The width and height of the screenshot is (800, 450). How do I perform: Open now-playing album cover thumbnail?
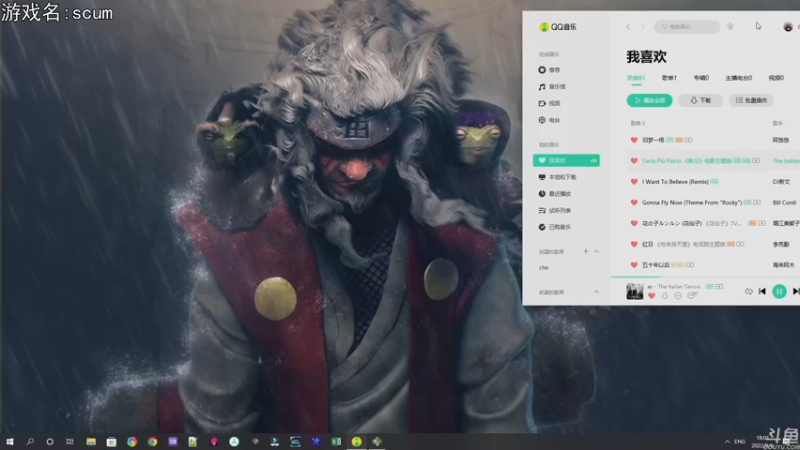[x=635, y=291]
